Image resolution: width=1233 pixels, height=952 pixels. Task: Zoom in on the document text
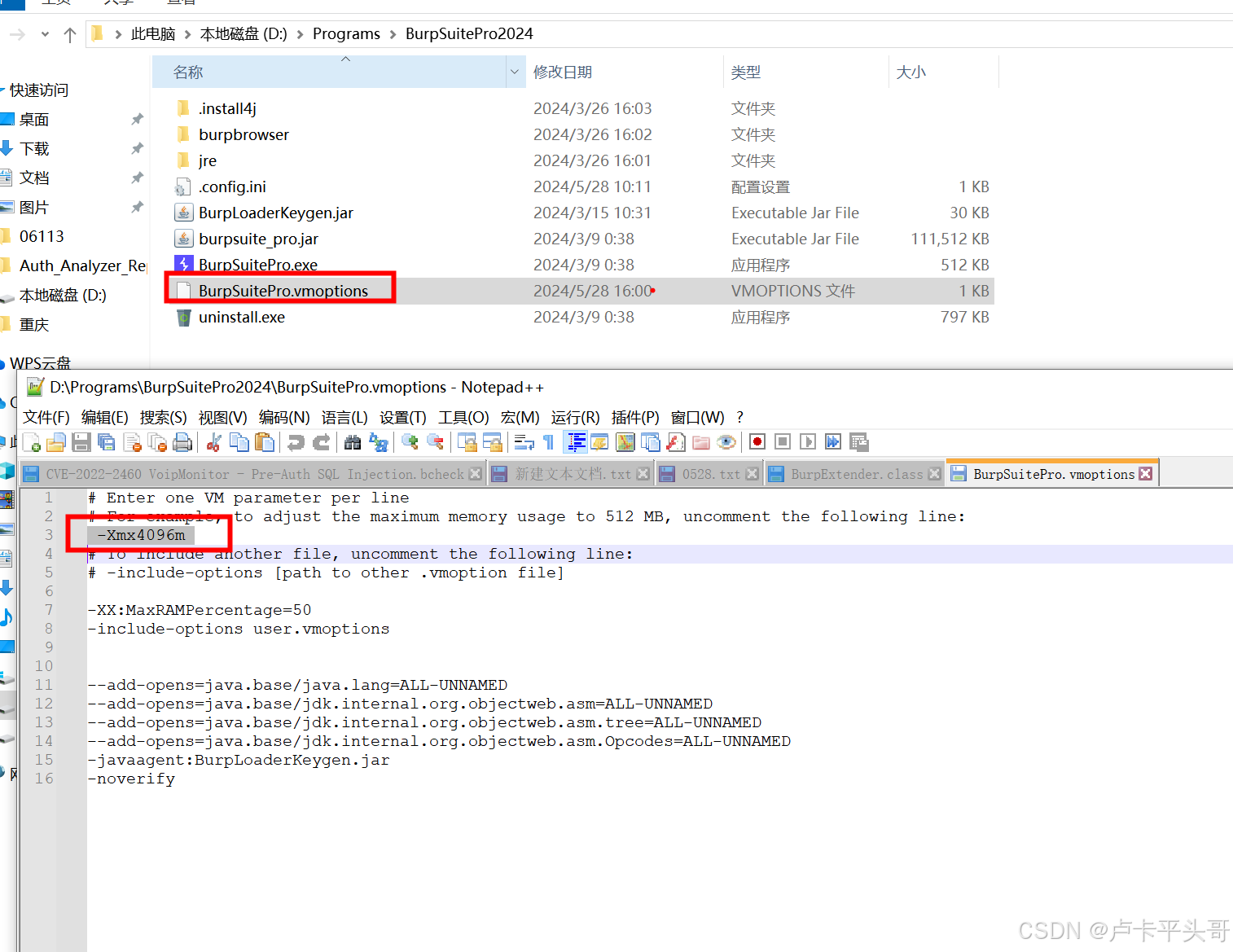click(x=410, y=441)
